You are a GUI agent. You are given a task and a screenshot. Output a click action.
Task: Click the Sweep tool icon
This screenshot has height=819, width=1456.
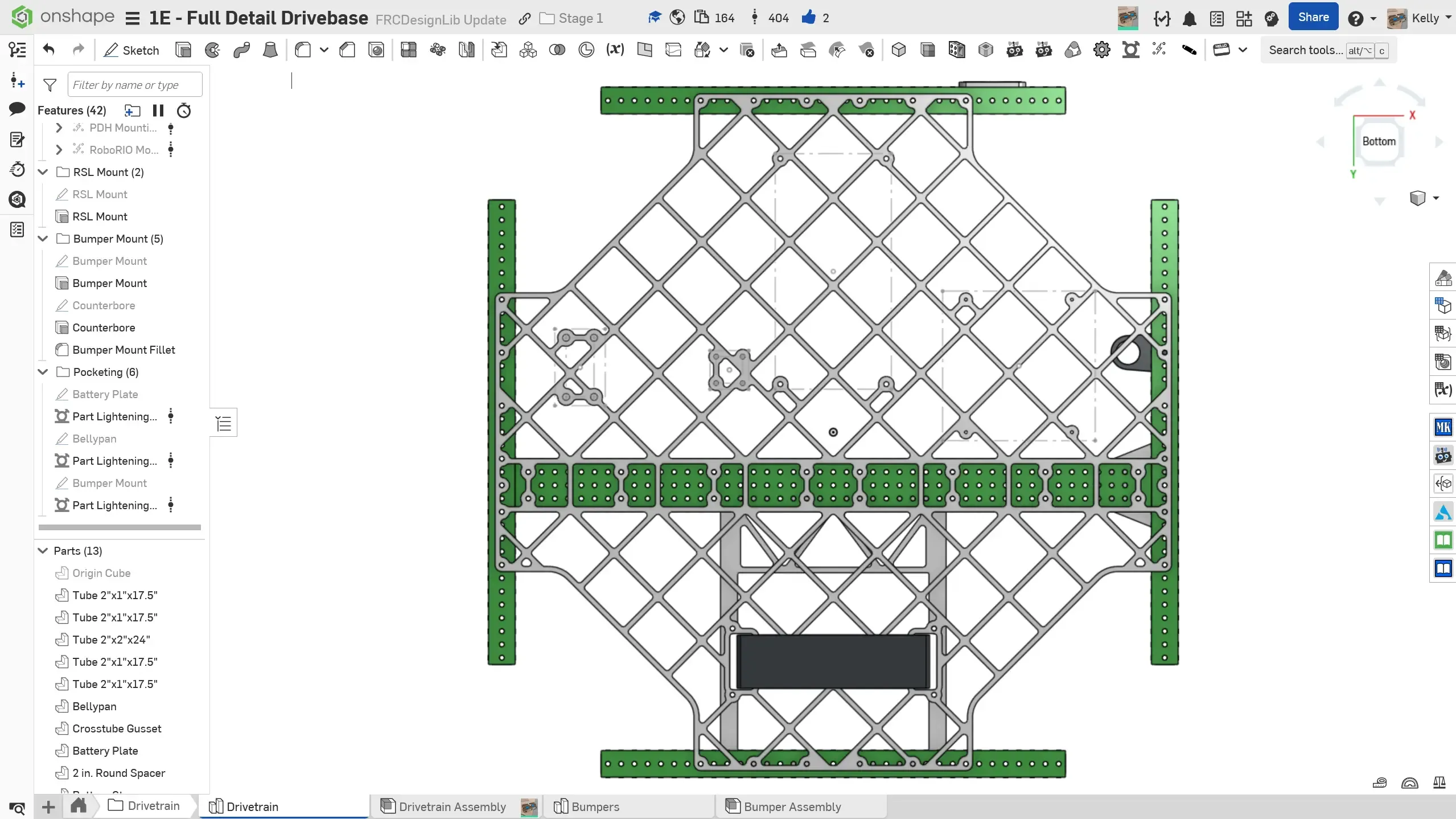(x=241, y=50)
